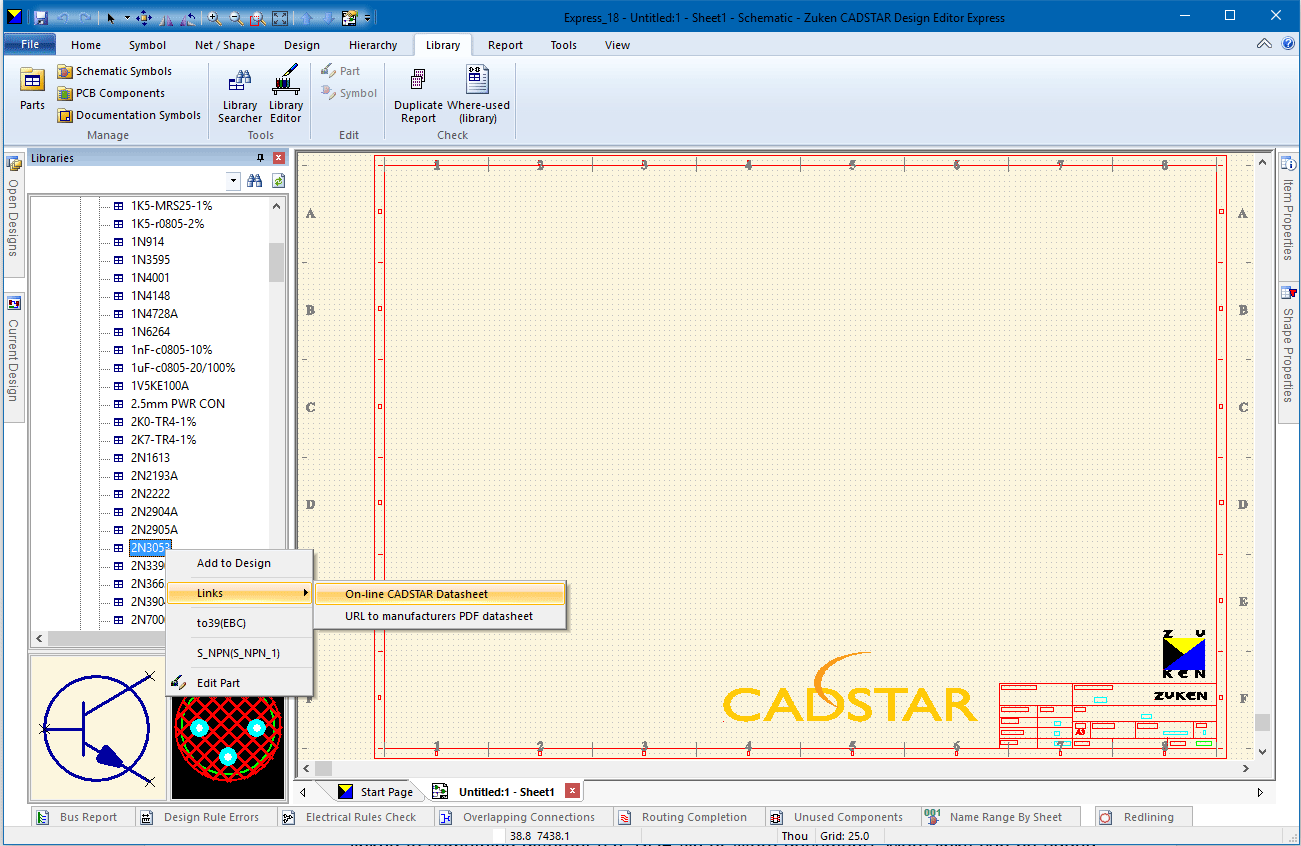The image size is (1301, 846).
Task: Save the design with the floppy disk icon
Action: coord(41,18)
